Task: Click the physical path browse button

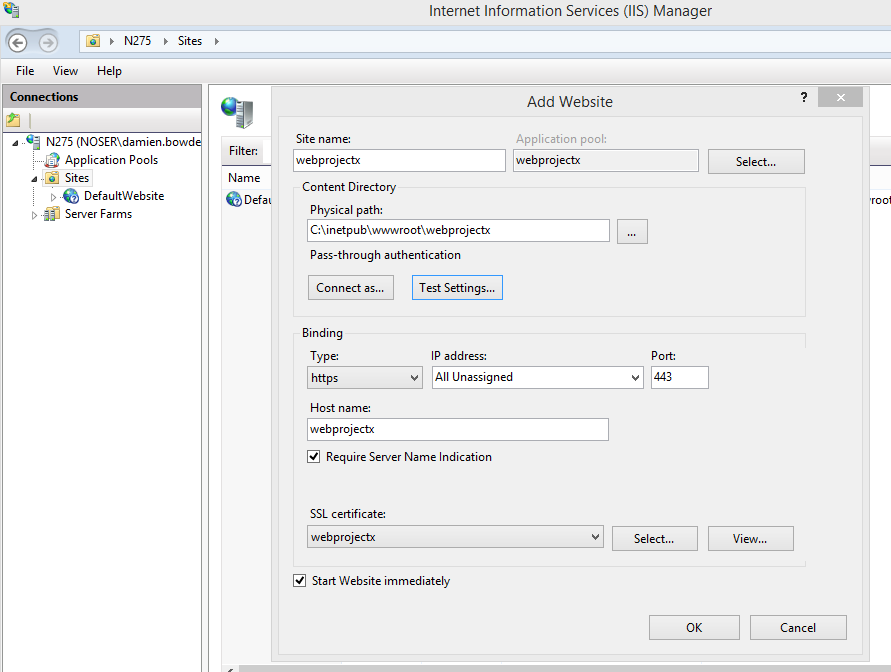Action: click(632, 231)
